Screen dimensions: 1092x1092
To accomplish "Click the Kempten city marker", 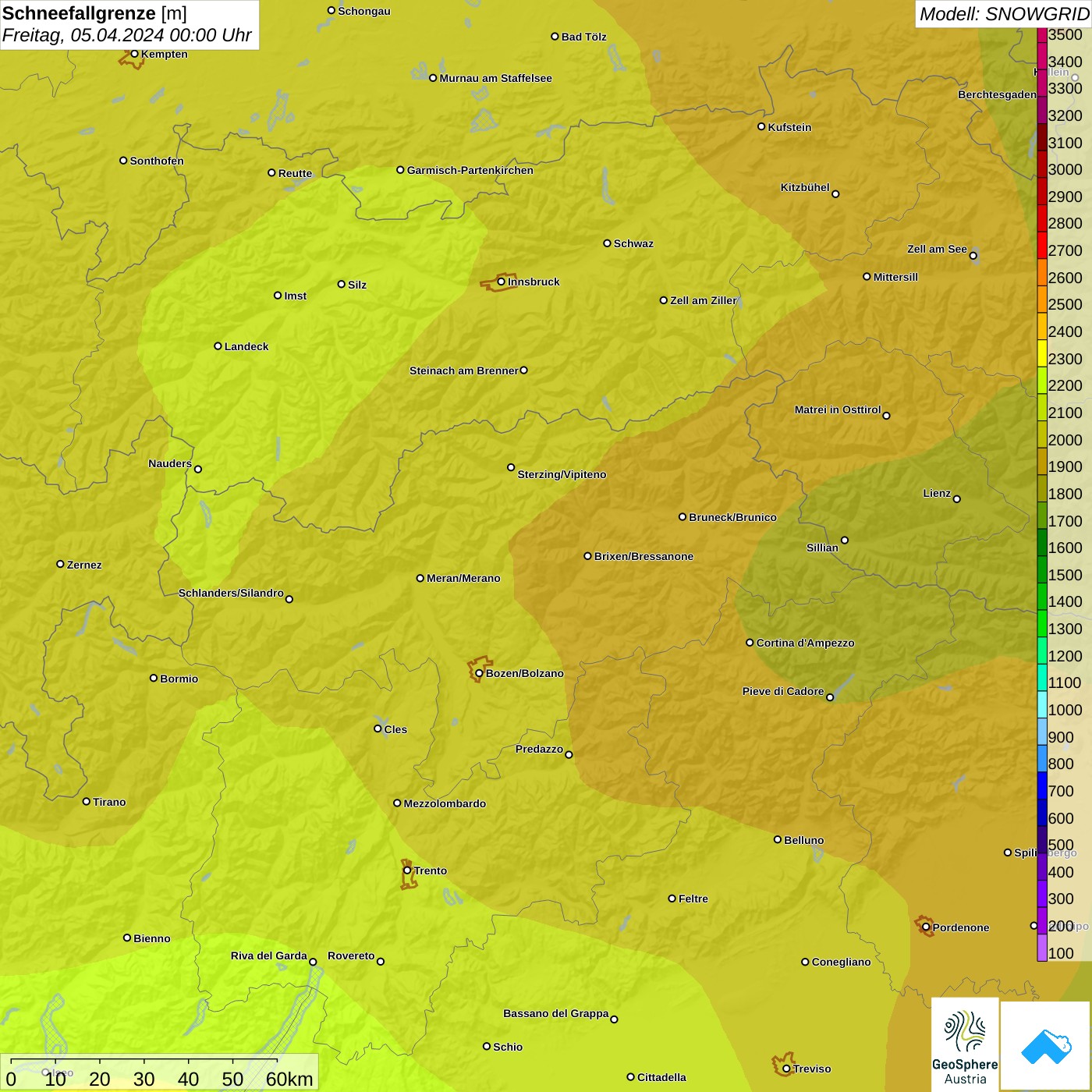I will pyautogui.click(x=134, y=54).
